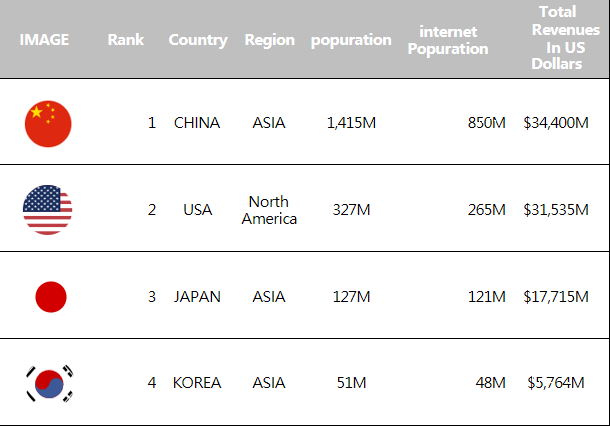Click the 1,415M population cell

tap(351, 123)
